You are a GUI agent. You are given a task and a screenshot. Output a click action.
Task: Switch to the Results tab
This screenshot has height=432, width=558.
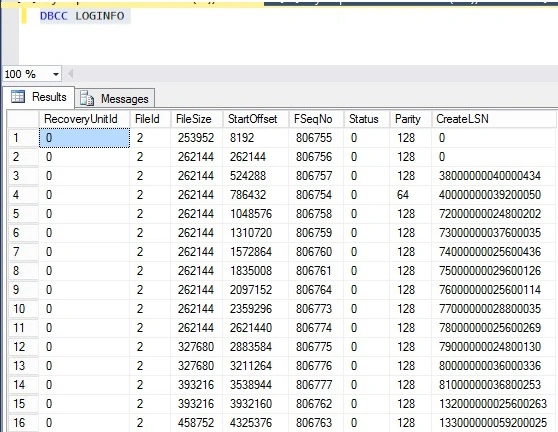point(38,97)
